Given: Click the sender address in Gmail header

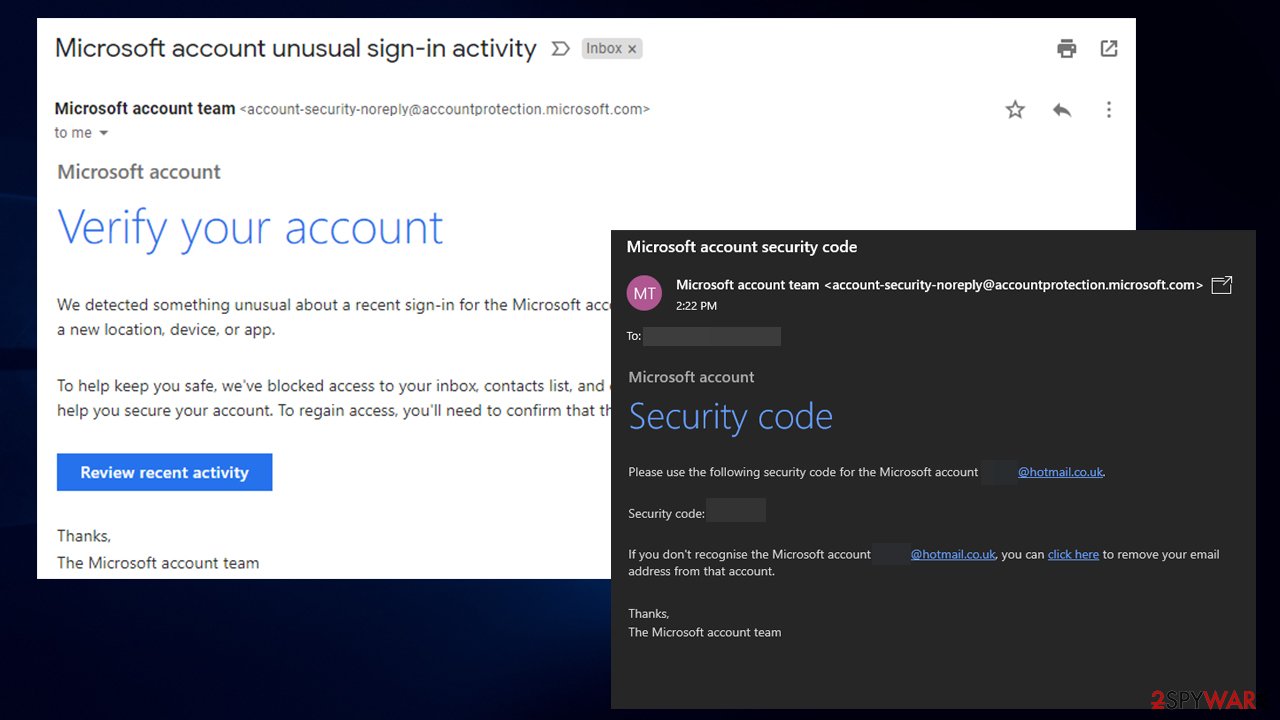Looking at the screenshot, I should 445,109.
